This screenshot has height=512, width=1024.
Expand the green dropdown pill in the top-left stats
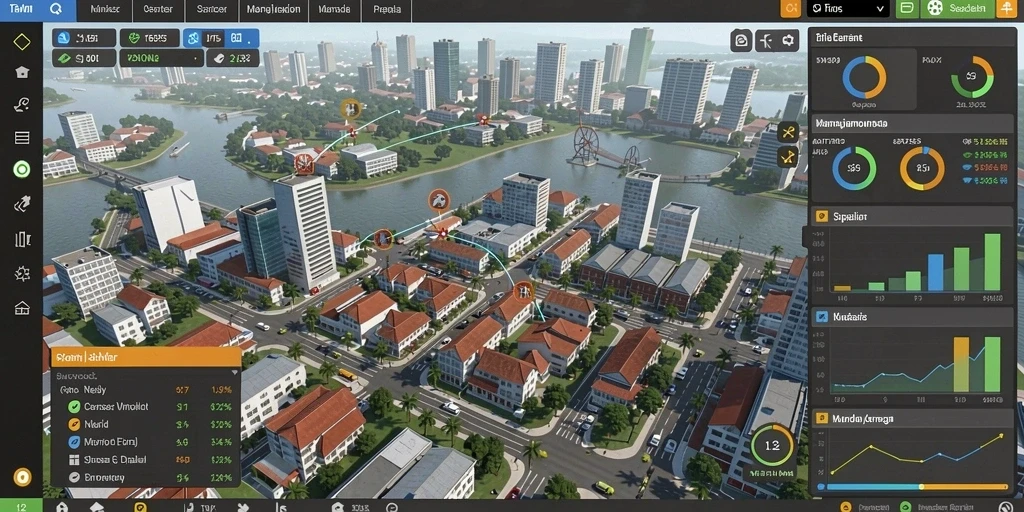pyautogui.click(x=161, y=58)
